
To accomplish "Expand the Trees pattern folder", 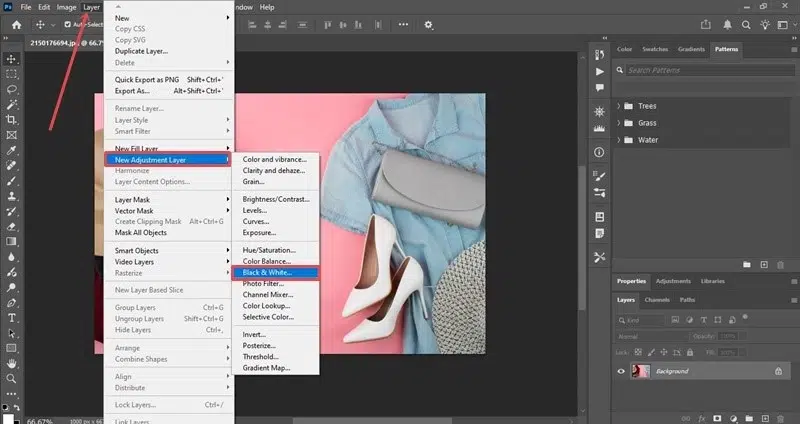I will coord(619,106).
